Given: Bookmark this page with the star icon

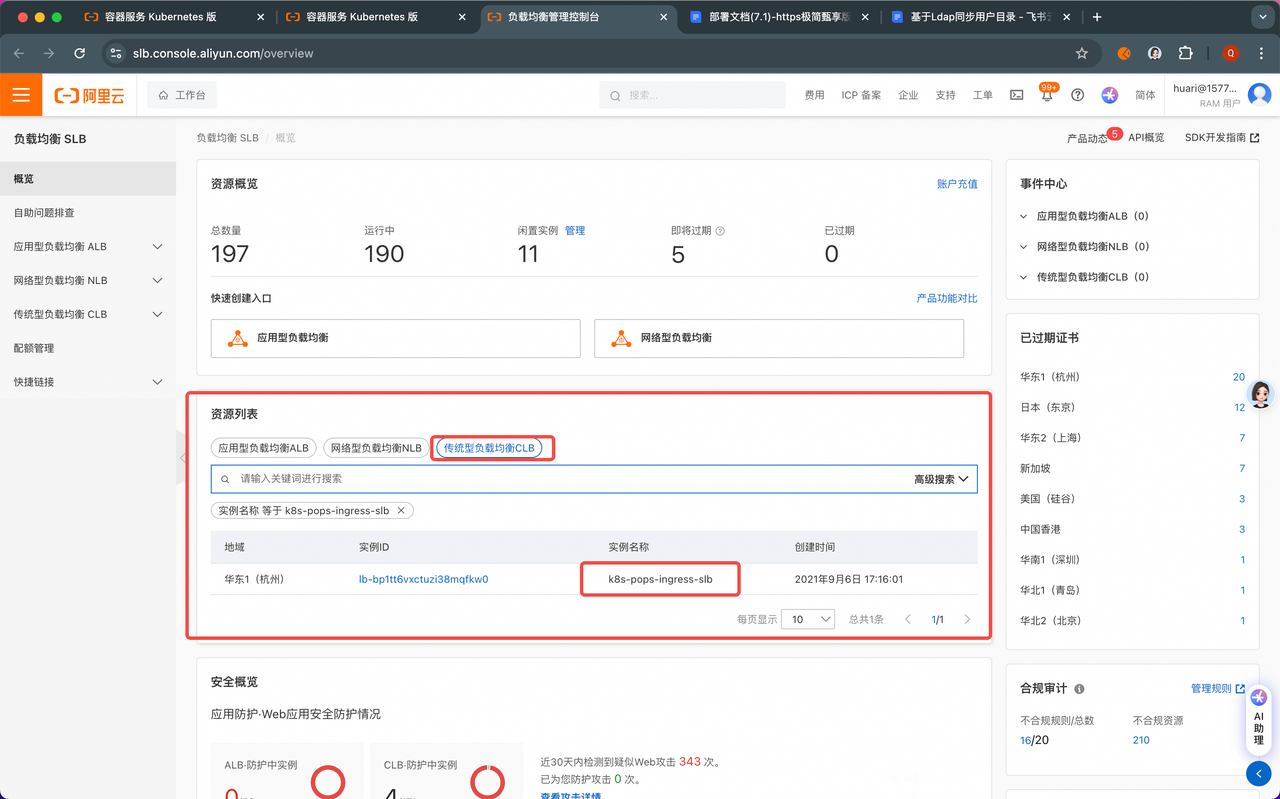Looking at the screenshot, I should [1081, 53].
